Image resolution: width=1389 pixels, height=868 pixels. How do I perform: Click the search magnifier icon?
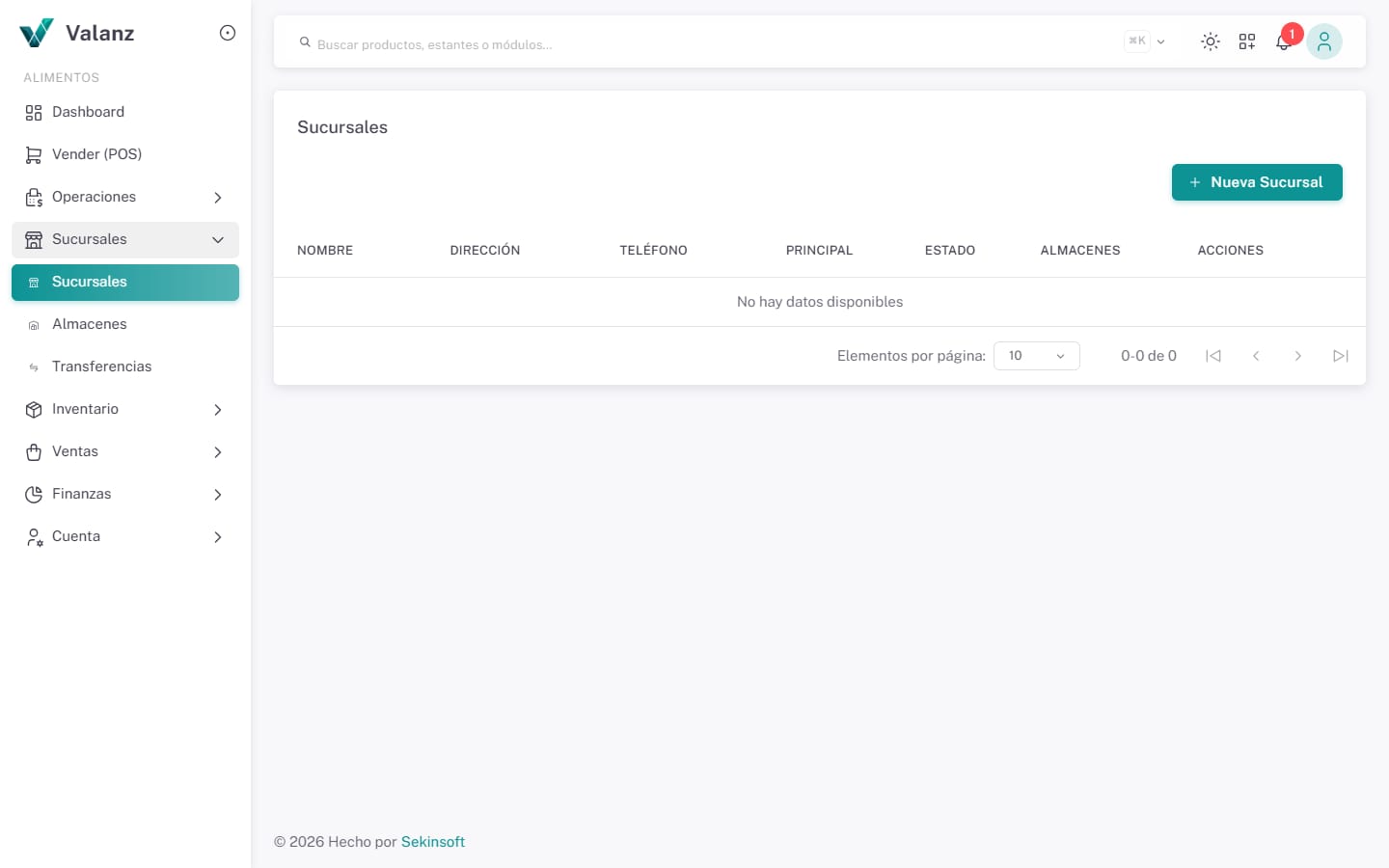point(305,42)
